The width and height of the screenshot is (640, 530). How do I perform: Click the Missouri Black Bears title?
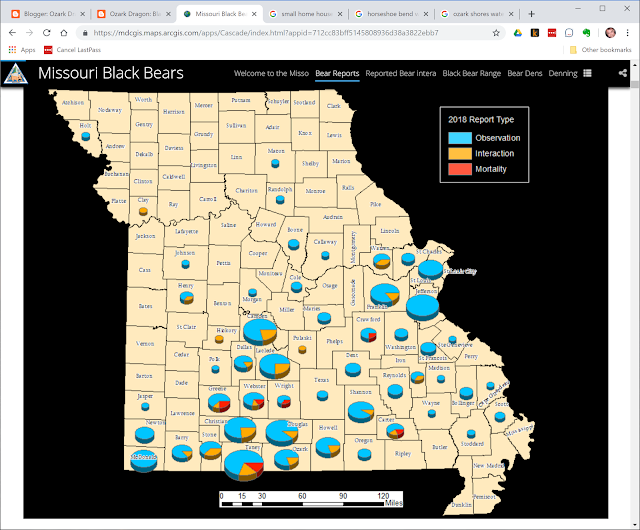tap(111, 73)
